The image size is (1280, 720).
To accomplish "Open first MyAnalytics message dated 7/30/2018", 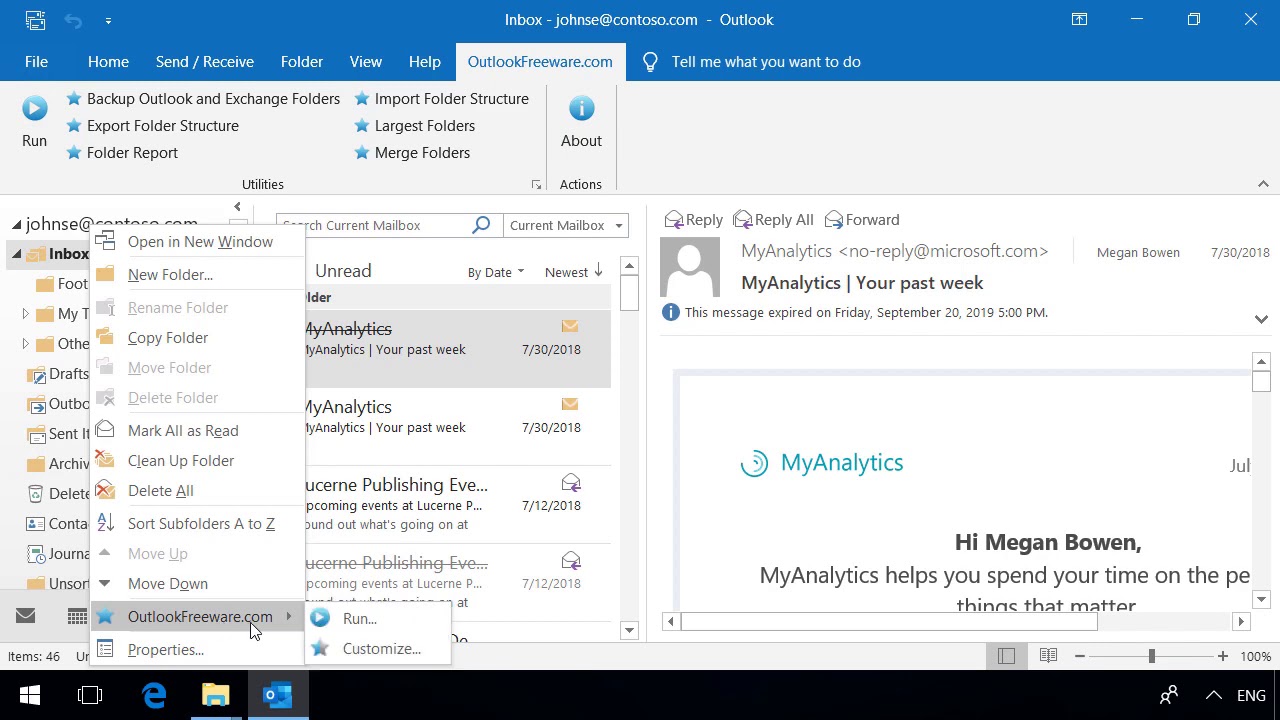I will 458,347.
